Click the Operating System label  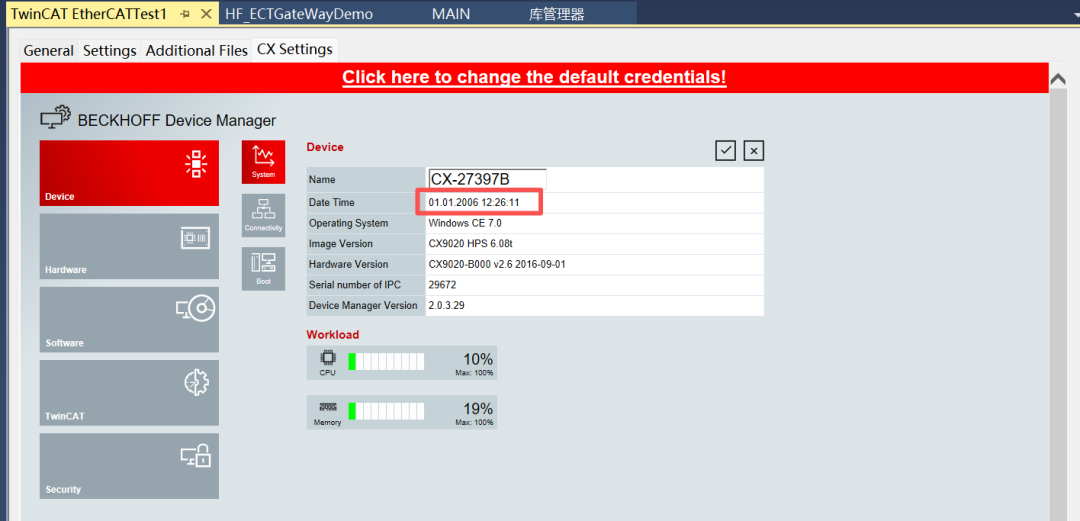[x=349, y=223]
